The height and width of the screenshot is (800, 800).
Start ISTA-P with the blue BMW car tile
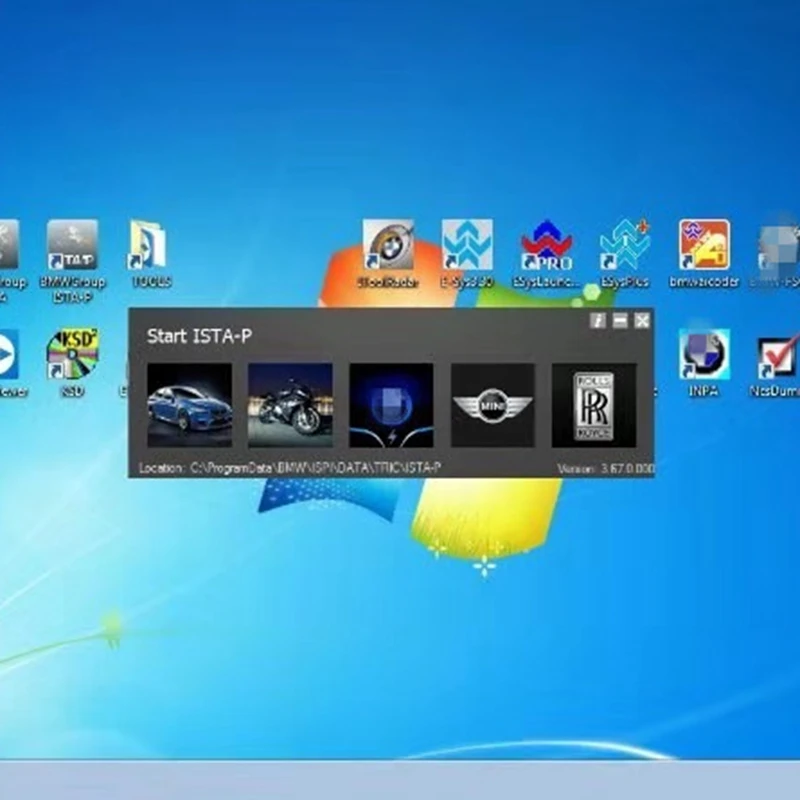(x=189, y=405)
